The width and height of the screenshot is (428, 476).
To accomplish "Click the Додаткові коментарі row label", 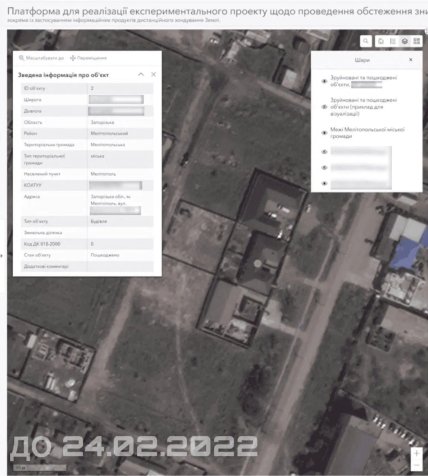I will click(x=46, y=266).
